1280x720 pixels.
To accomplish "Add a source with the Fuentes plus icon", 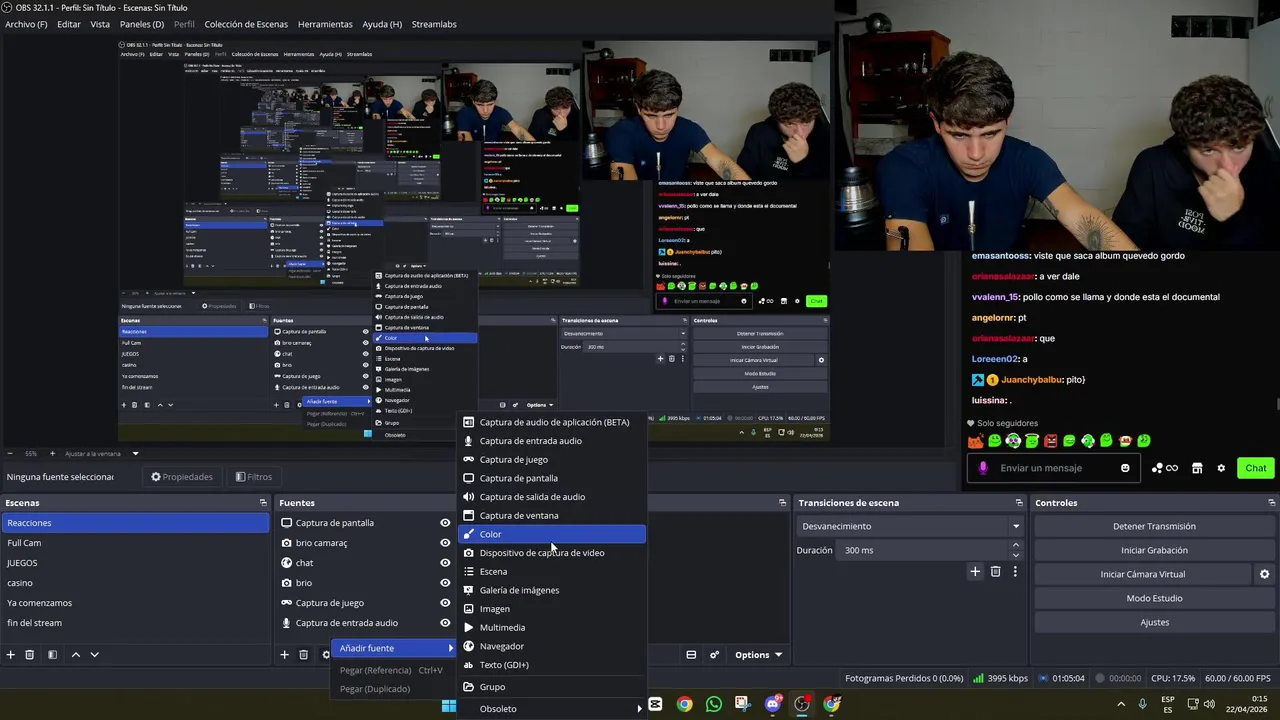I will [284, 655].
